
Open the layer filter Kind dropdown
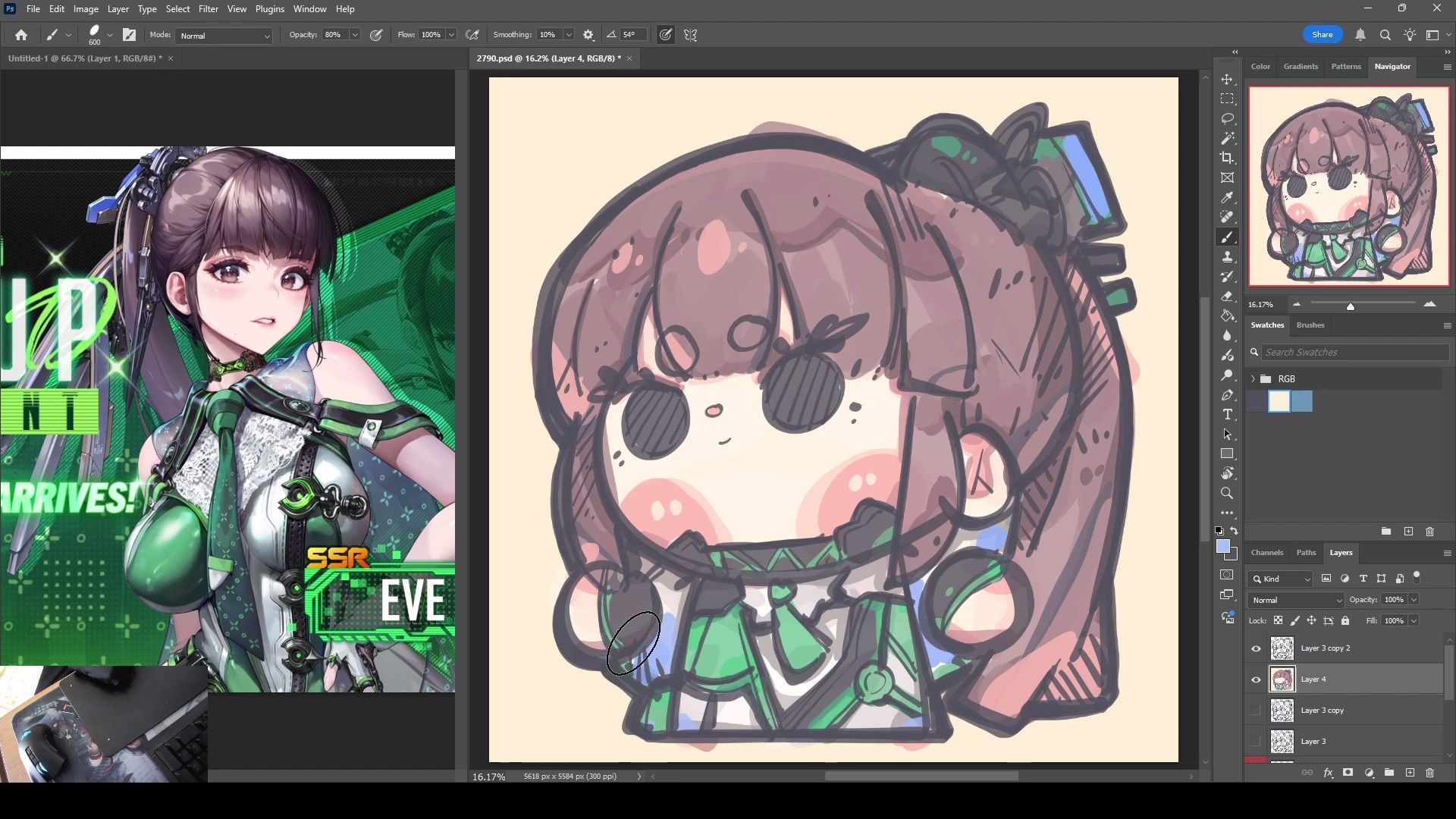pos(1280,579)
